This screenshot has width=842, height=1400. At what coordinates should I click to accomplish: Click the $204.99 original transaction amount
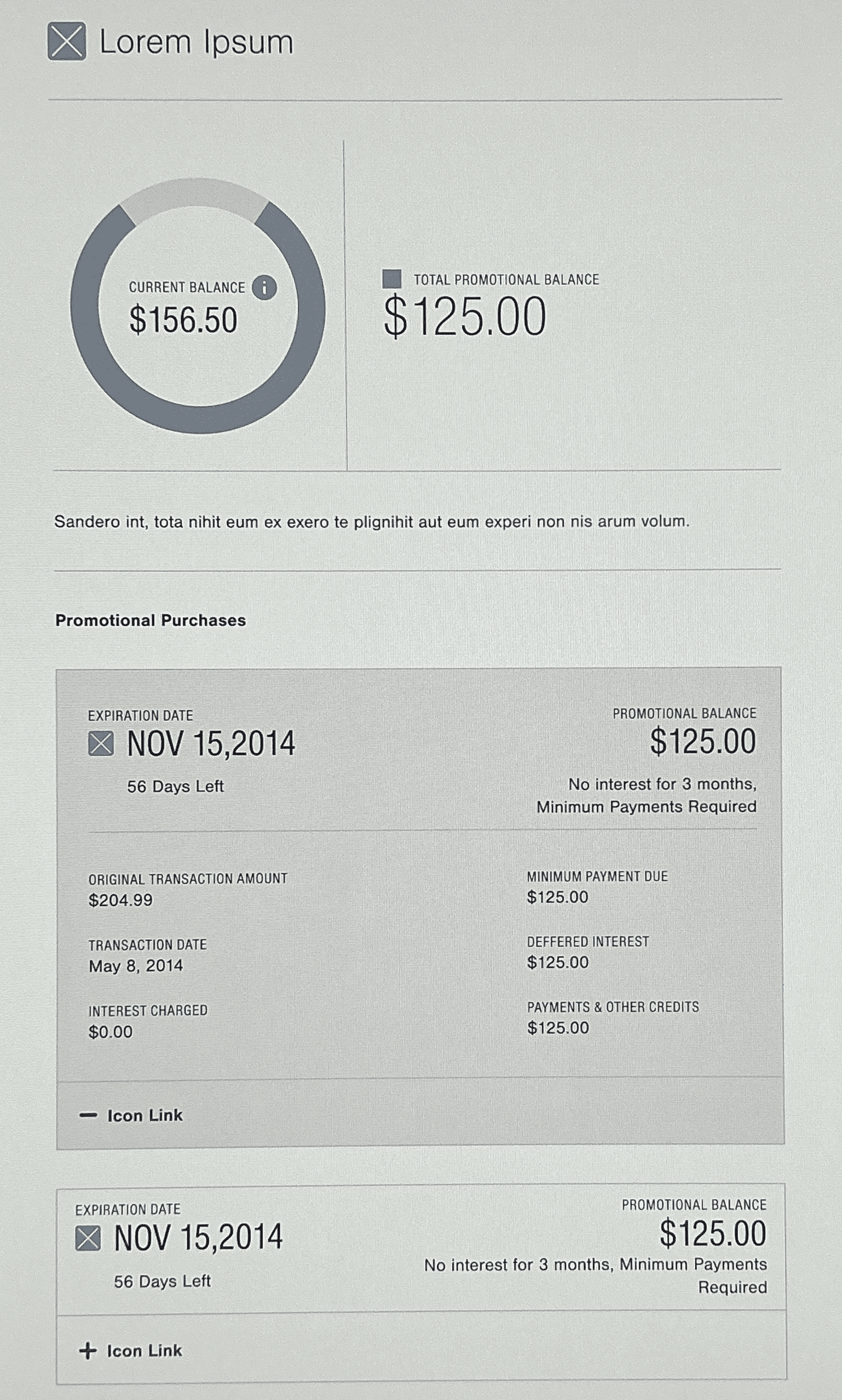click(x=121, y=900)
